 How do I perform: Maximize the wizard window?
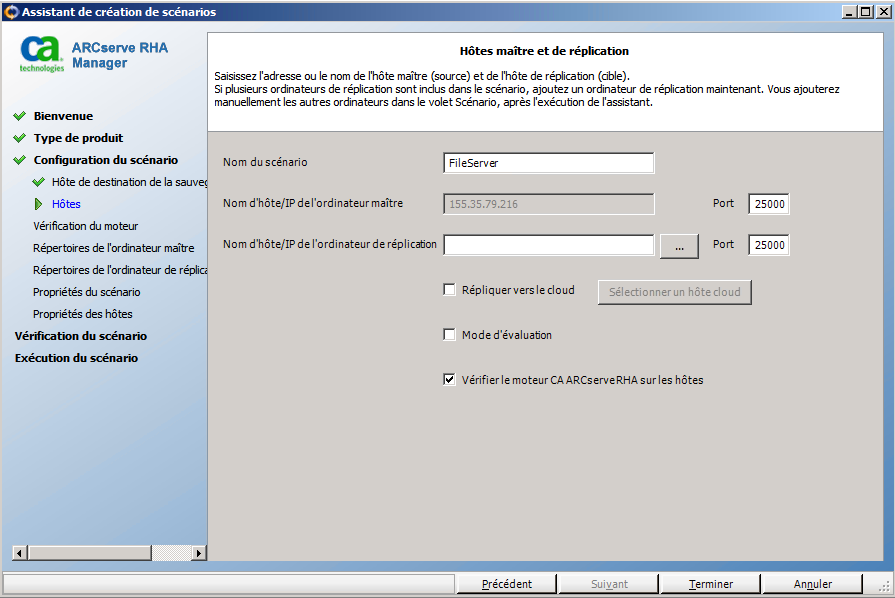[x=866, y=11]
